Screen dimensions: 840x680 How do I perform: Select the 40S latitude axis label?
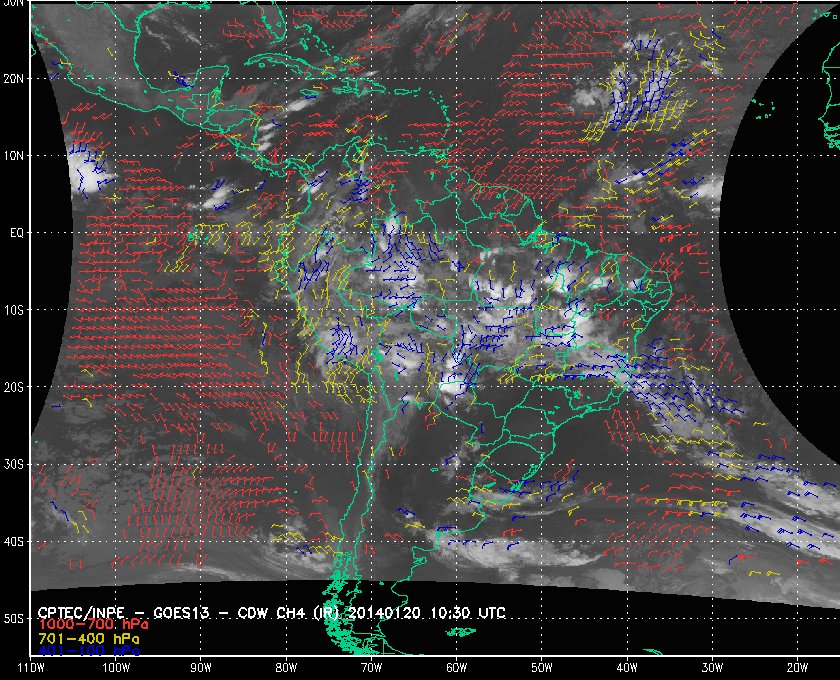14,541
